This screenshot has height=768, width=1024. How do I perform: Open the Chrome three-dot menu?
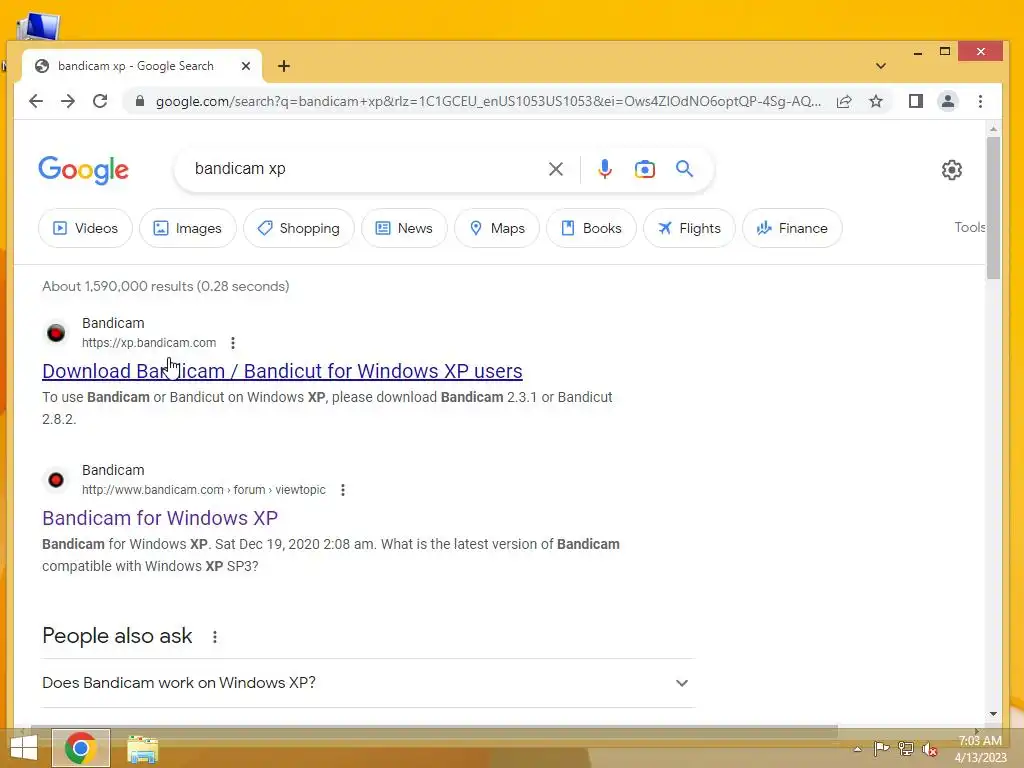tap(980, 101)
